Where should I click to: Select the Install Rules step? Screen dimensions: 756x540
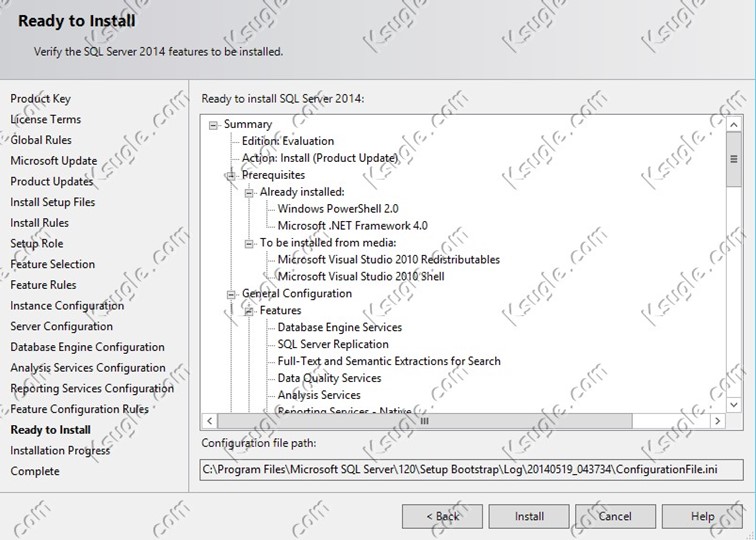tap(40, 223)
